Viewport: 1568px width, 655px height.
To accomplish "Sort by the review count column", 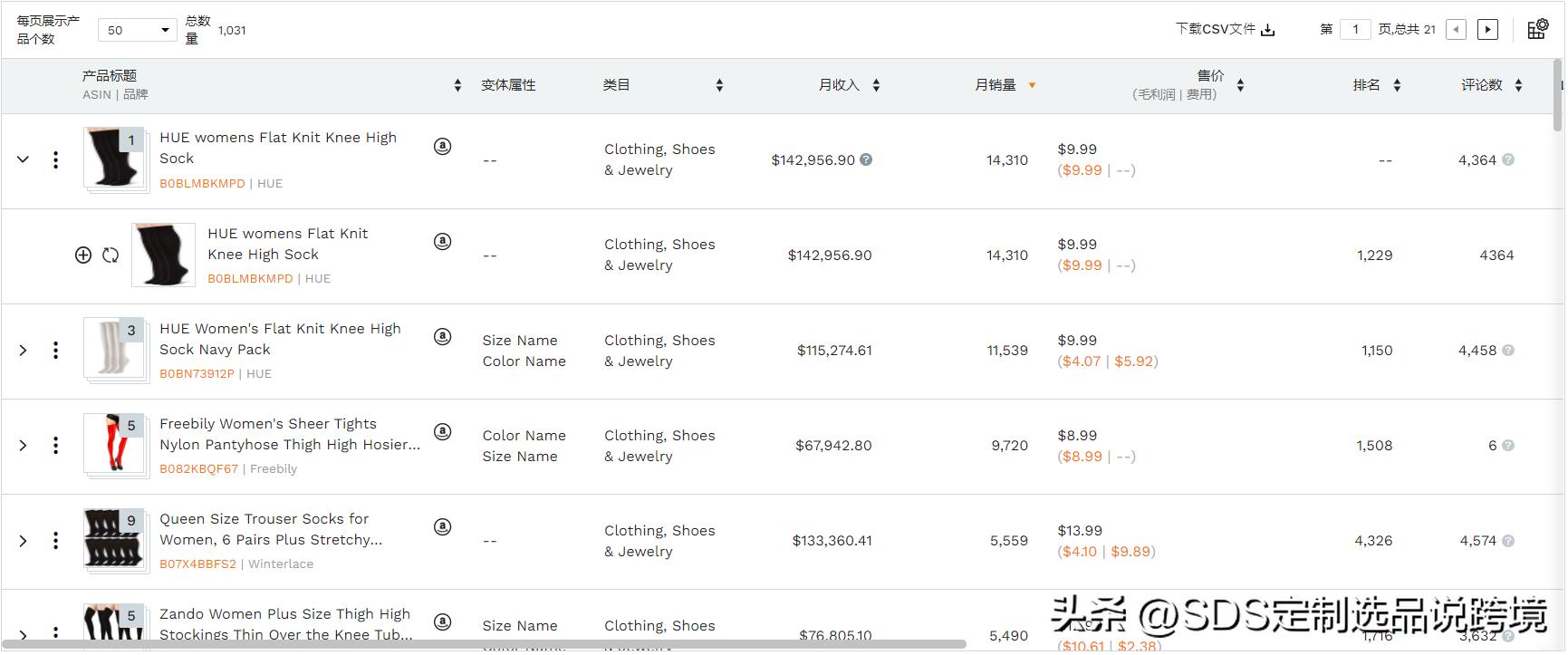I will [1518, 85].
